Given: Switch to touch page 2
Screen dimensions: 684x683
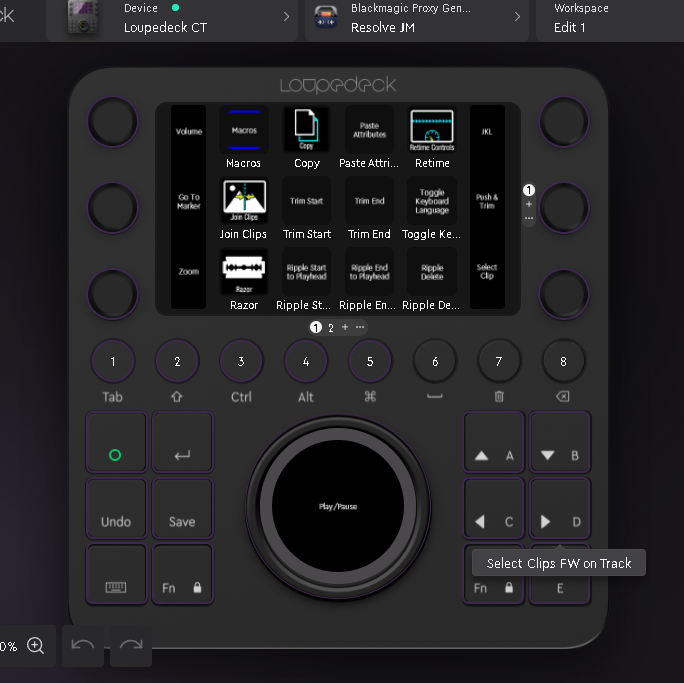Looking at the screenshot, I should point(331,328).
